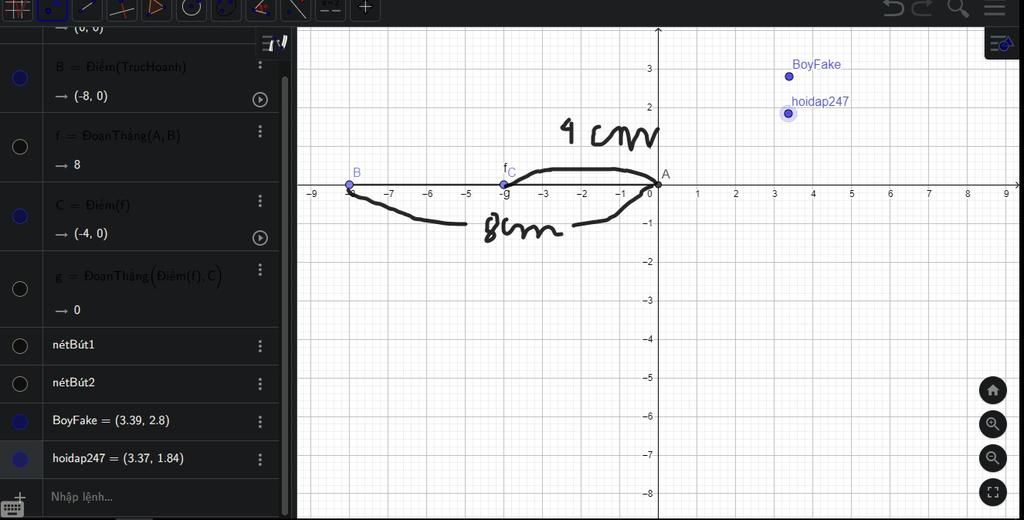Screen dimensions: 1024x520
Task: Click the 'f = ĐoạnThẳng(A, B)' definition
Action: (x=118, y=136)
